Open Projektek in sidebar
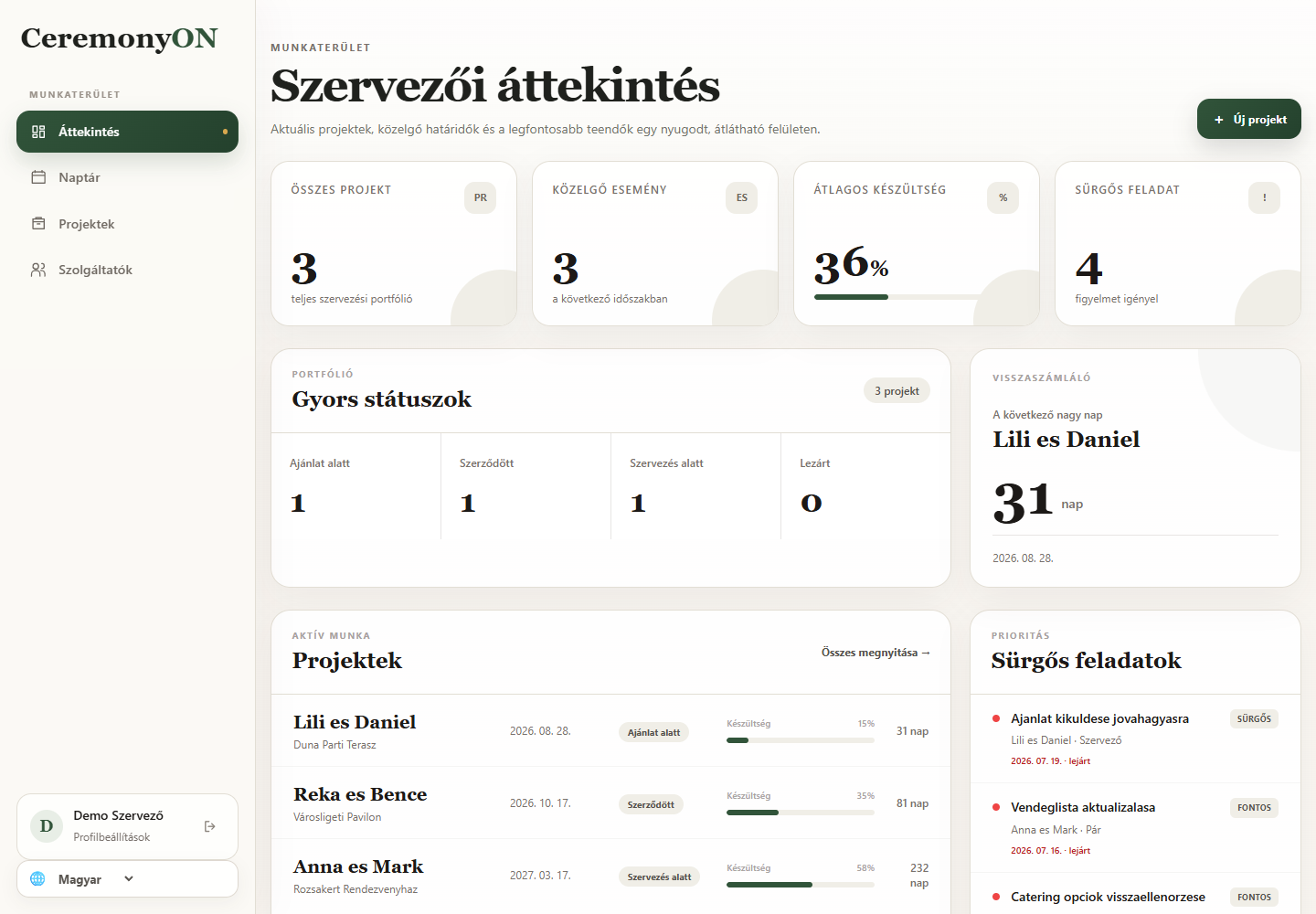Viewport: 1316px width, 914px height. (x=127, y=224)
